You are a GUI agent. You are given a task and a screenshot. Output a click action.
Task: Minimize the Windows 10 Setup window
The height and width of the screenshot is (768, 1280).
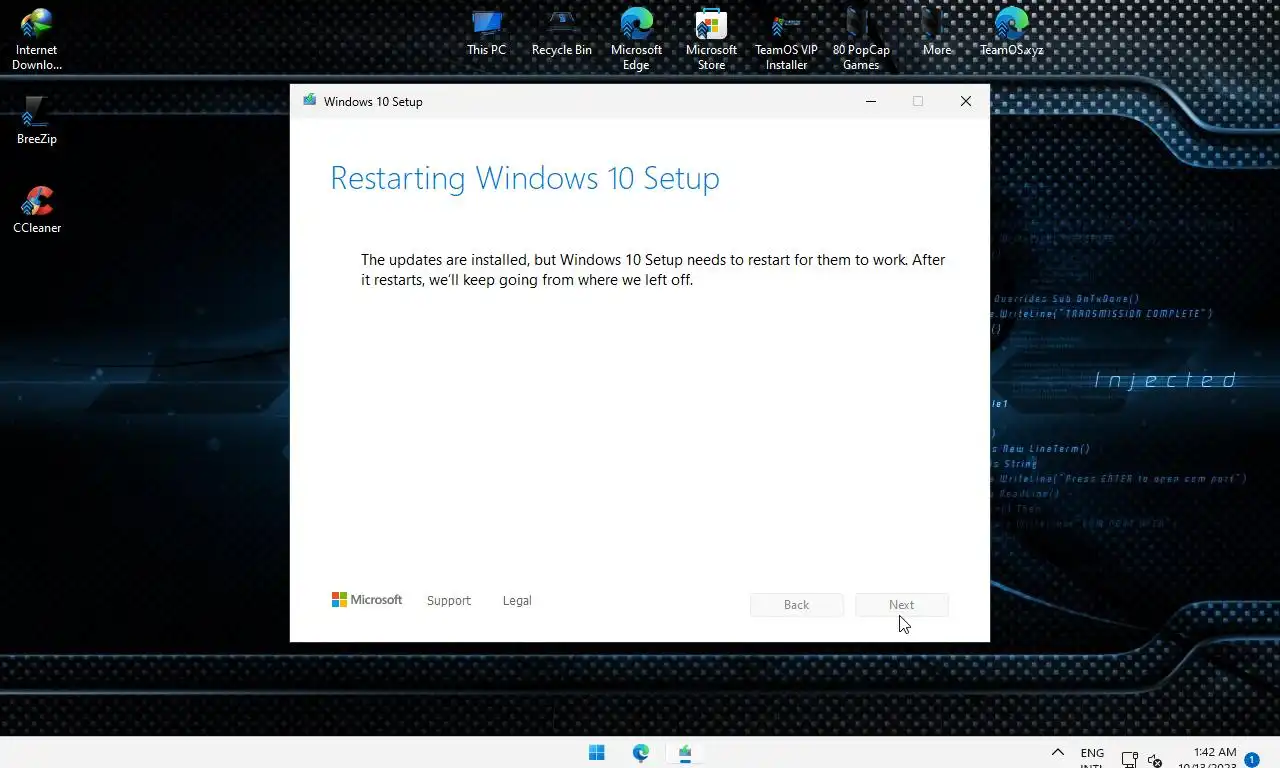(x=871, y=101)
